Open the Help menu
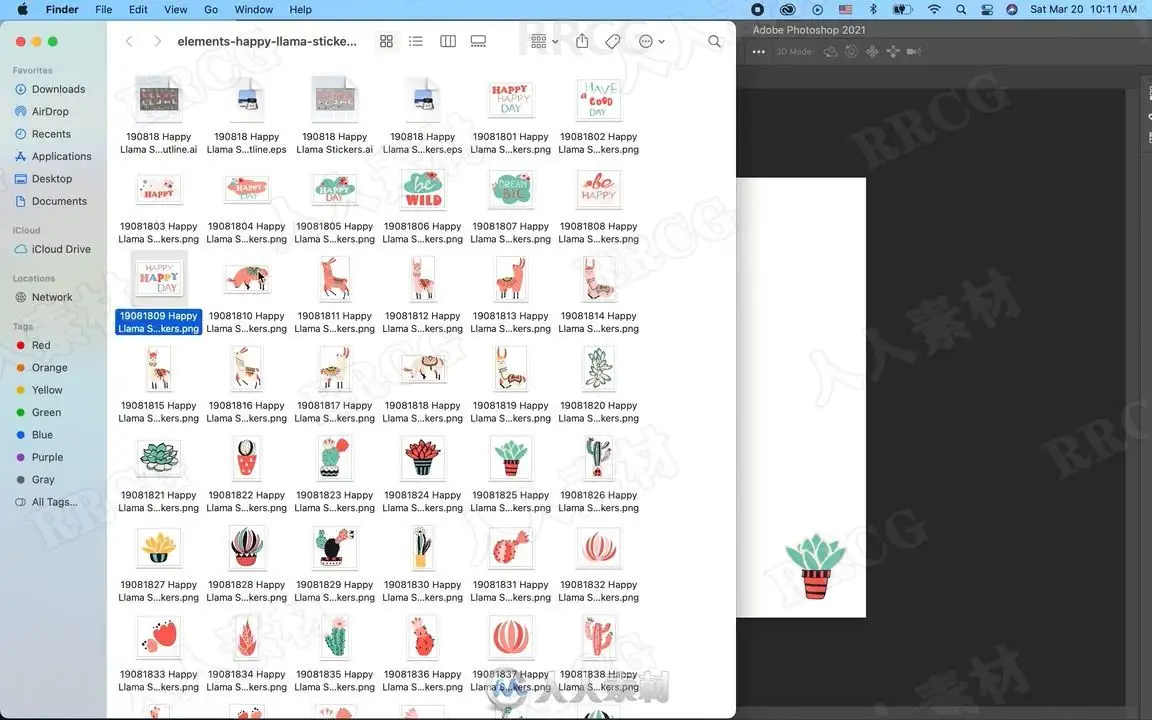This screenshot has height=720, width=1152. point(300,10)
